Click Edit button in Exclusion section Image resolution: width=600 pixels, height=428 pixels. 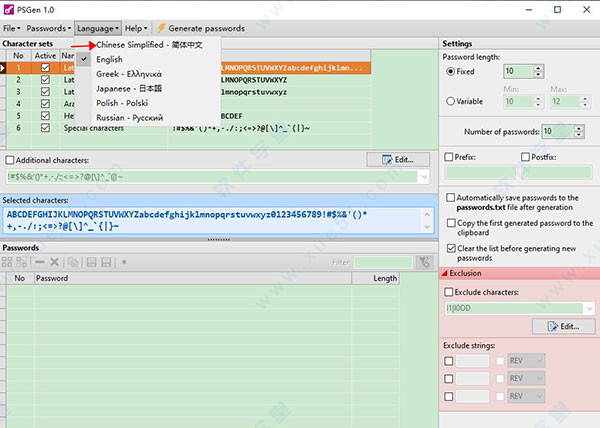563,327
